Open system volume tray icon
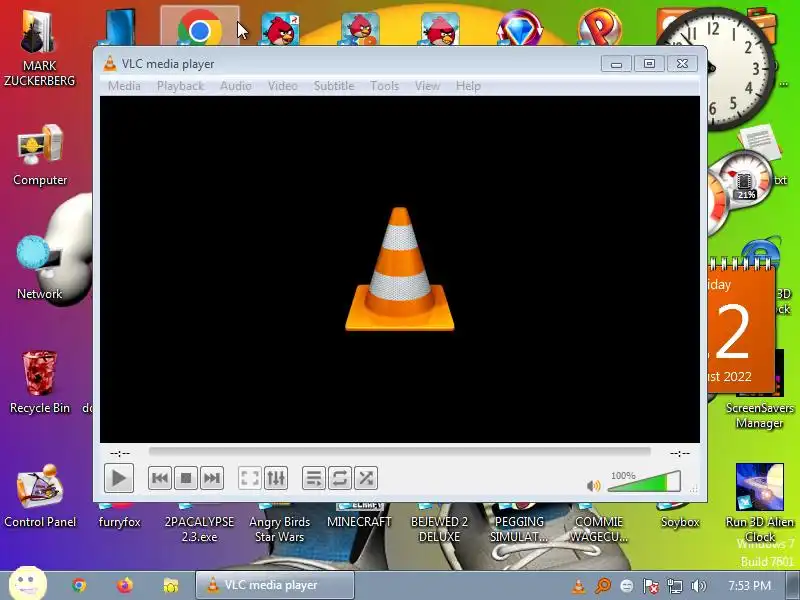Screen dimensions: 800x600 pyautogui.click(x=698, y=586)
